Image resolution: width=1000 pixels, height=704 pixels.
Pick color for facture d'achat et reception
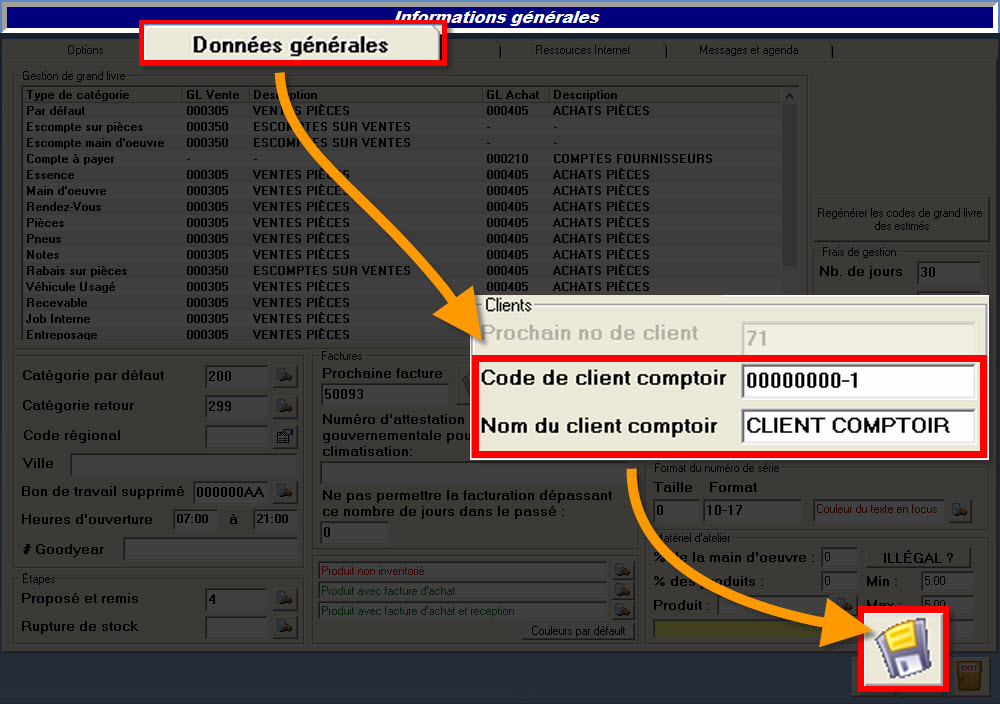coord(622,611)
